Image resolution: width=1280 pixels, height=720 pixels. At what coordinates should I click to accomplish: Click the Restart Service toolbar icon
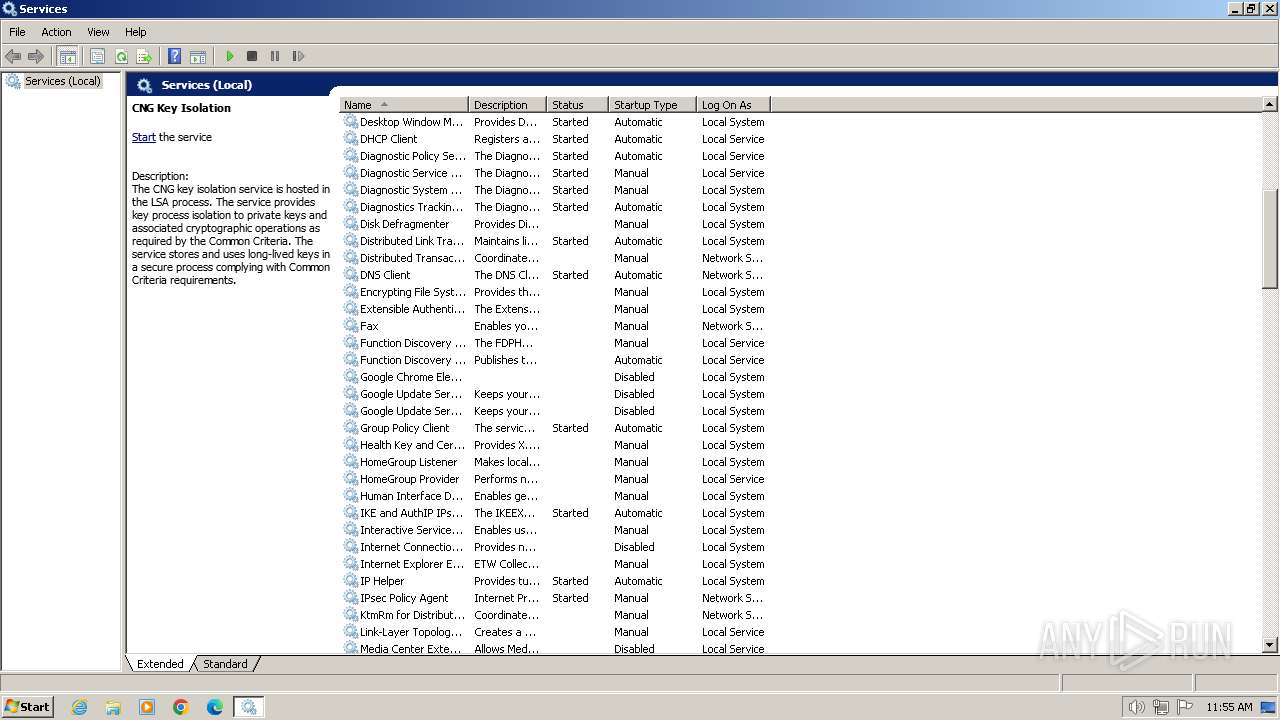coord(298,56)
